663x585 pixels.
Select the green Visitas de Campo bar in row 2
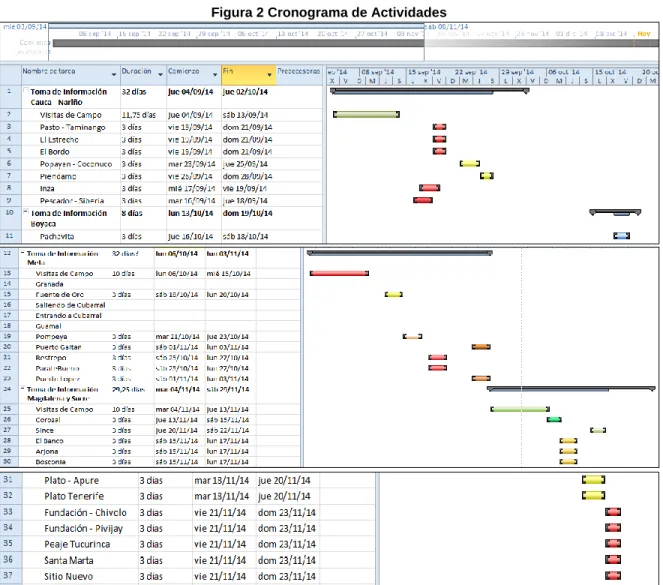pos(366,115)
